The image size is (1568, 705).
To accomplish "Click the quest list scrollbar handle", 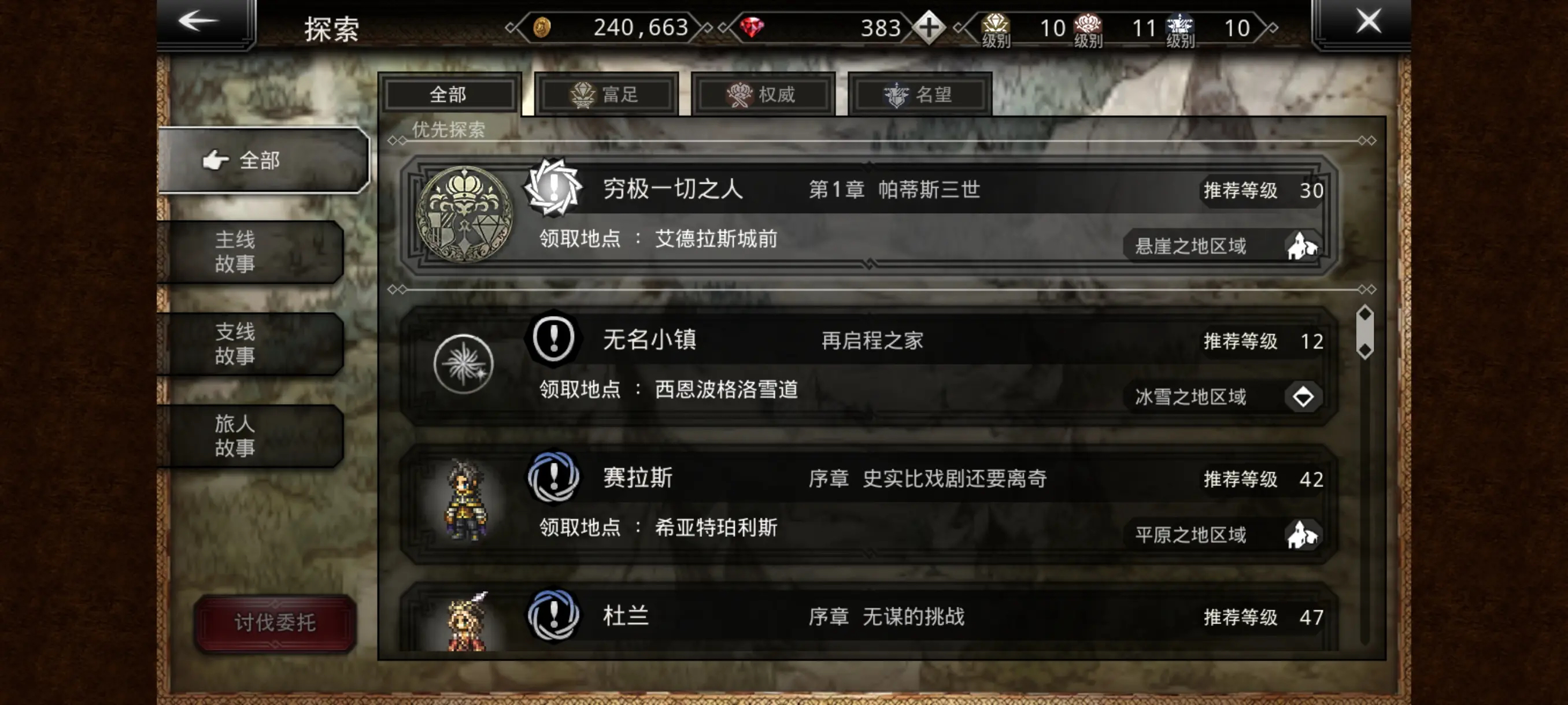I will click(1364, 332).
